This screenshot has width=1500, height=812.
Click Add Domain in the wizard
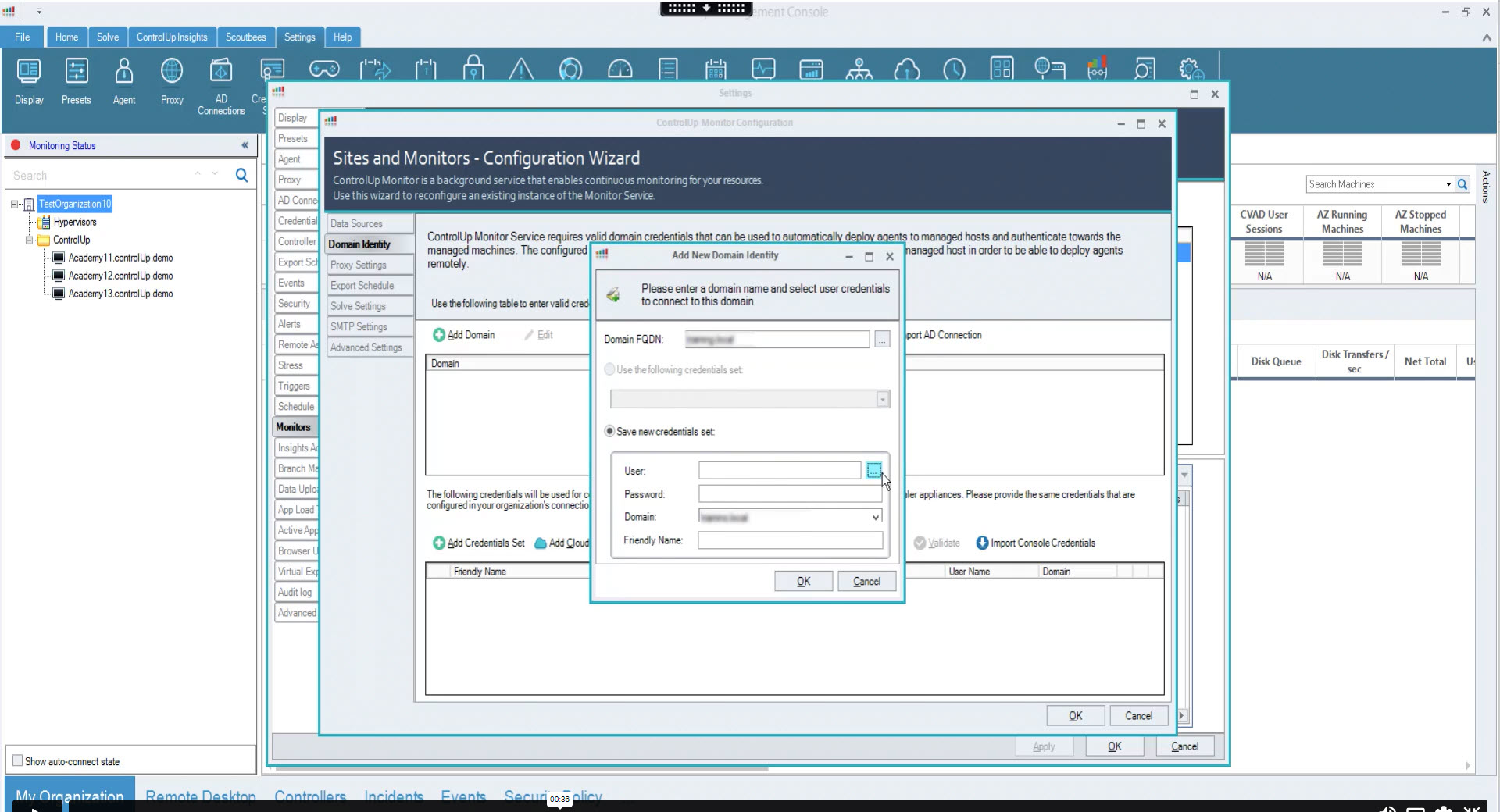[464, 335]
